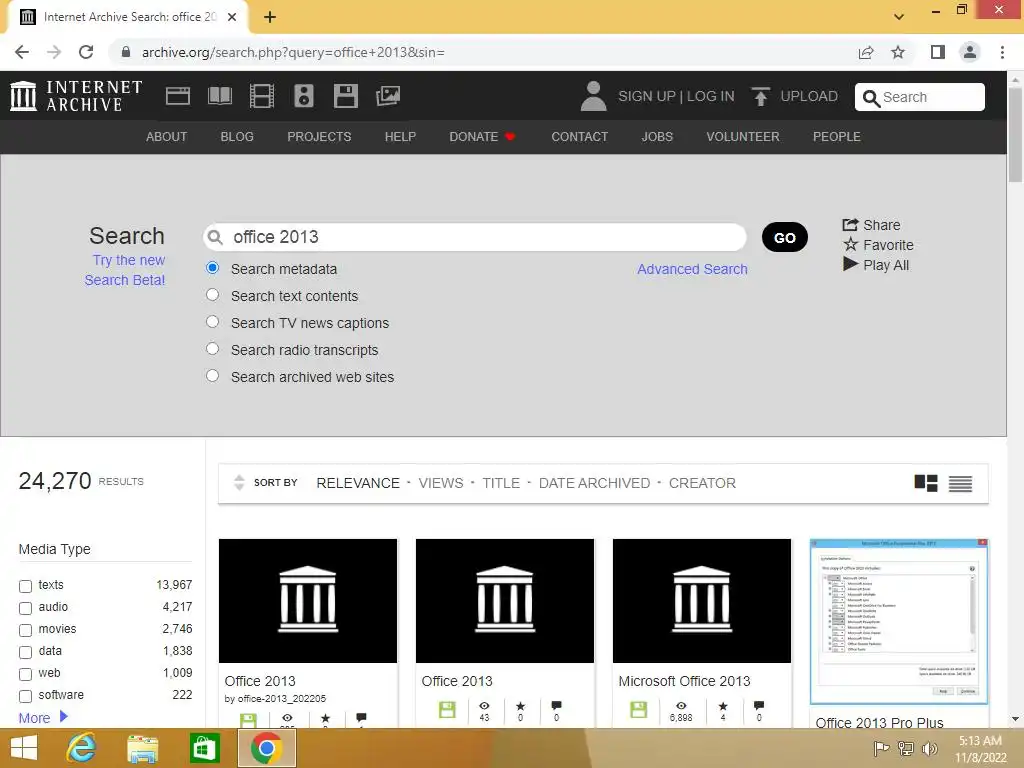Click the Favorite star icon
Screen dimensions: 1024x768
850,244
